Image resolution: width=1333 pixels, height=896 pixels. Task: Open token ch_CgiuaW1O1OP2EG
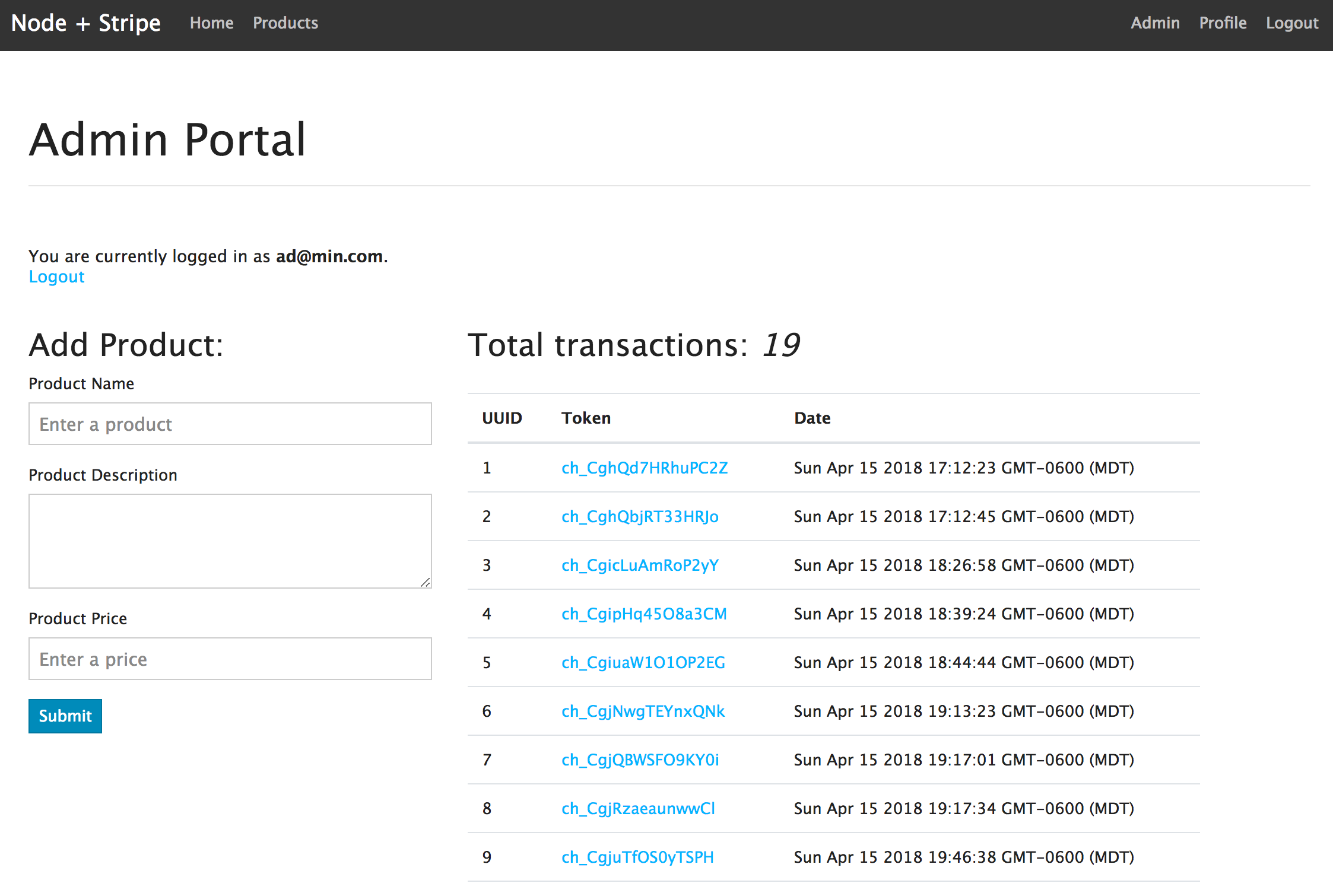643,663
